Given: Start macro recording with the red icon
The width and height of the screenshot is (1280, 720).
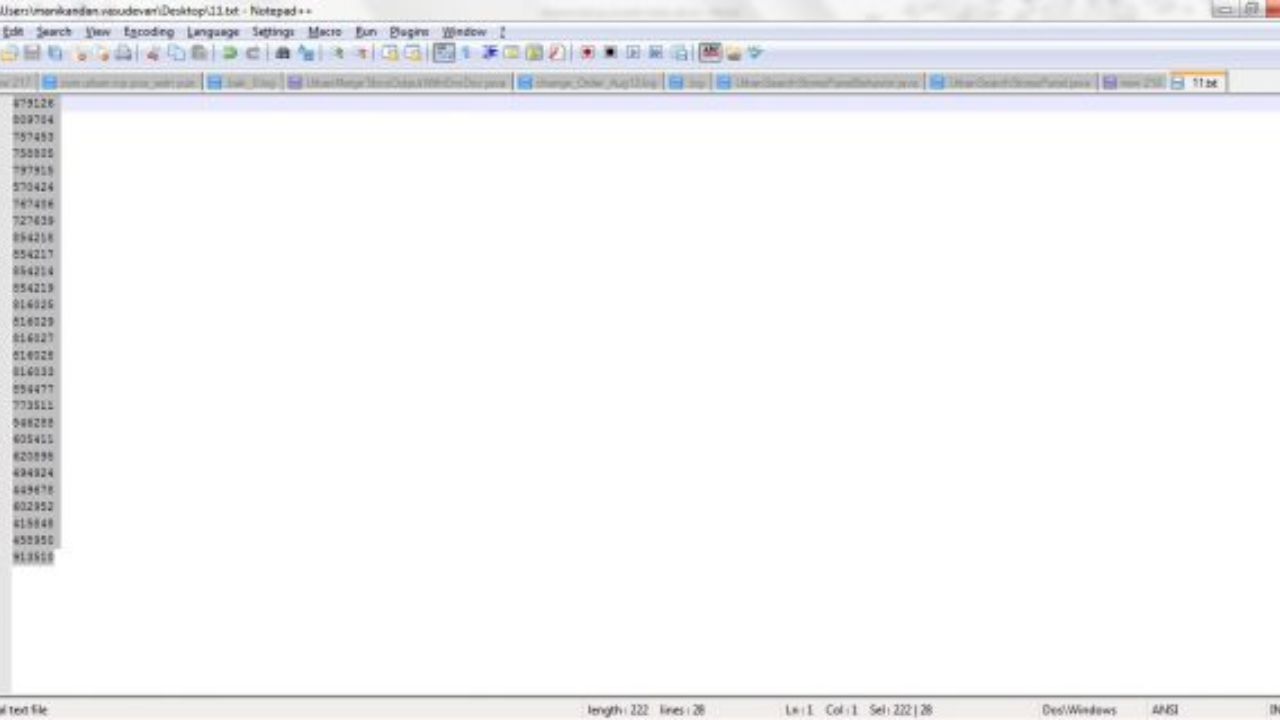Looking at the screenshot, I should click(x=587, y=53).
